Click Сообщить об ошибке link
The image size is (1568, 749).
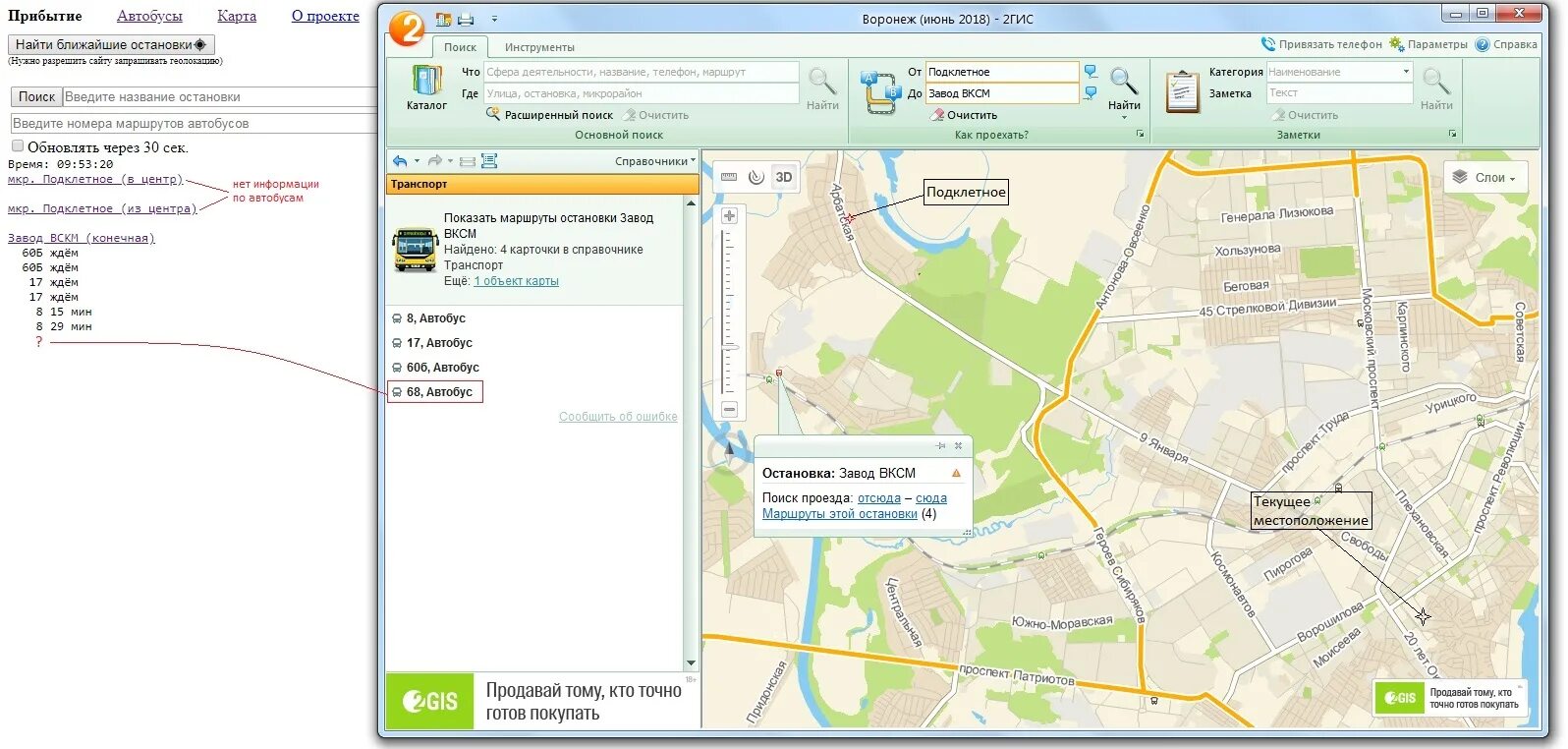618,417
